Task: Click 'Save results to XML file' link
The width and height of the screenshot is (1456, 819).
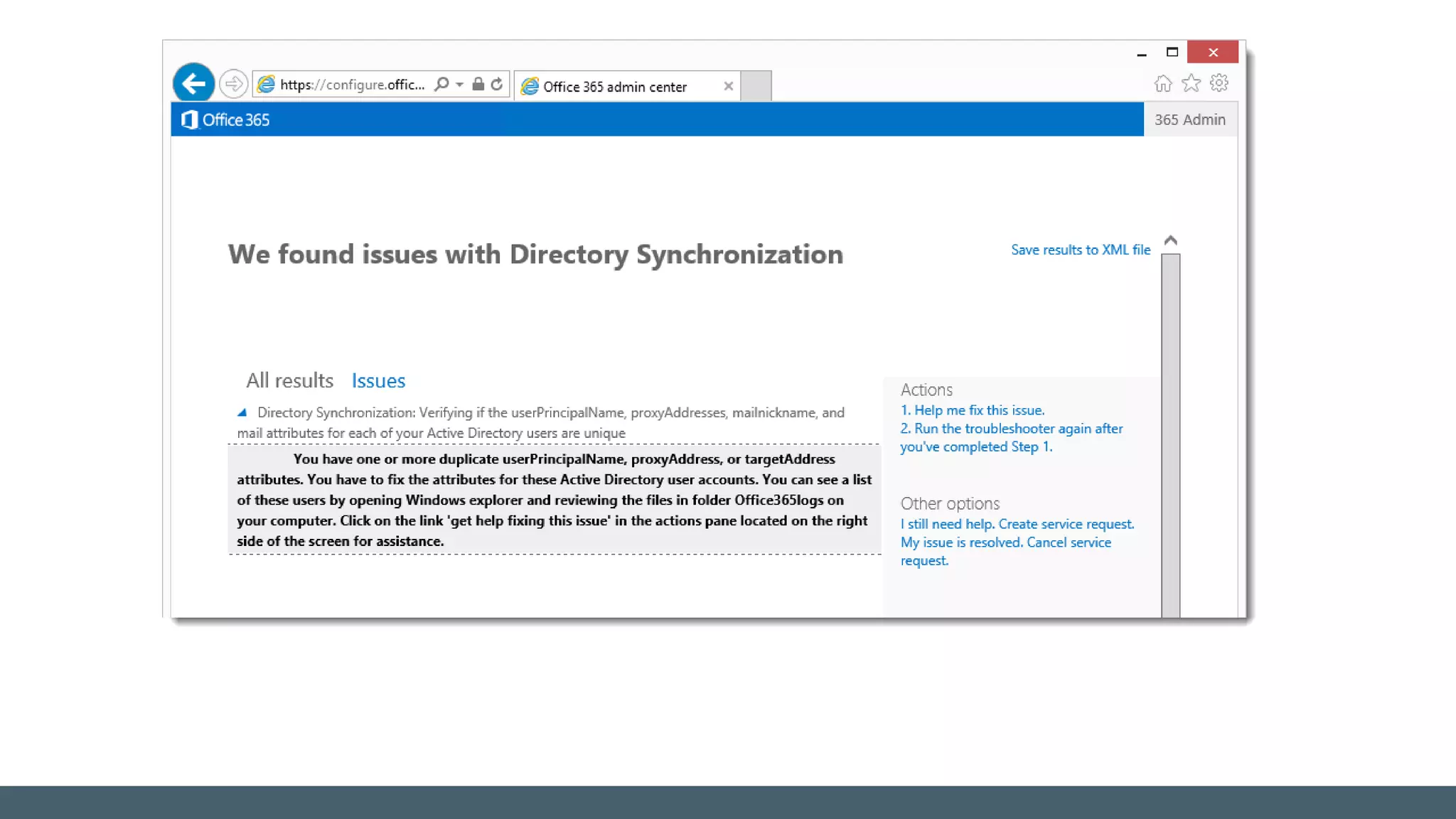Action: click(x=1080, y=250)
